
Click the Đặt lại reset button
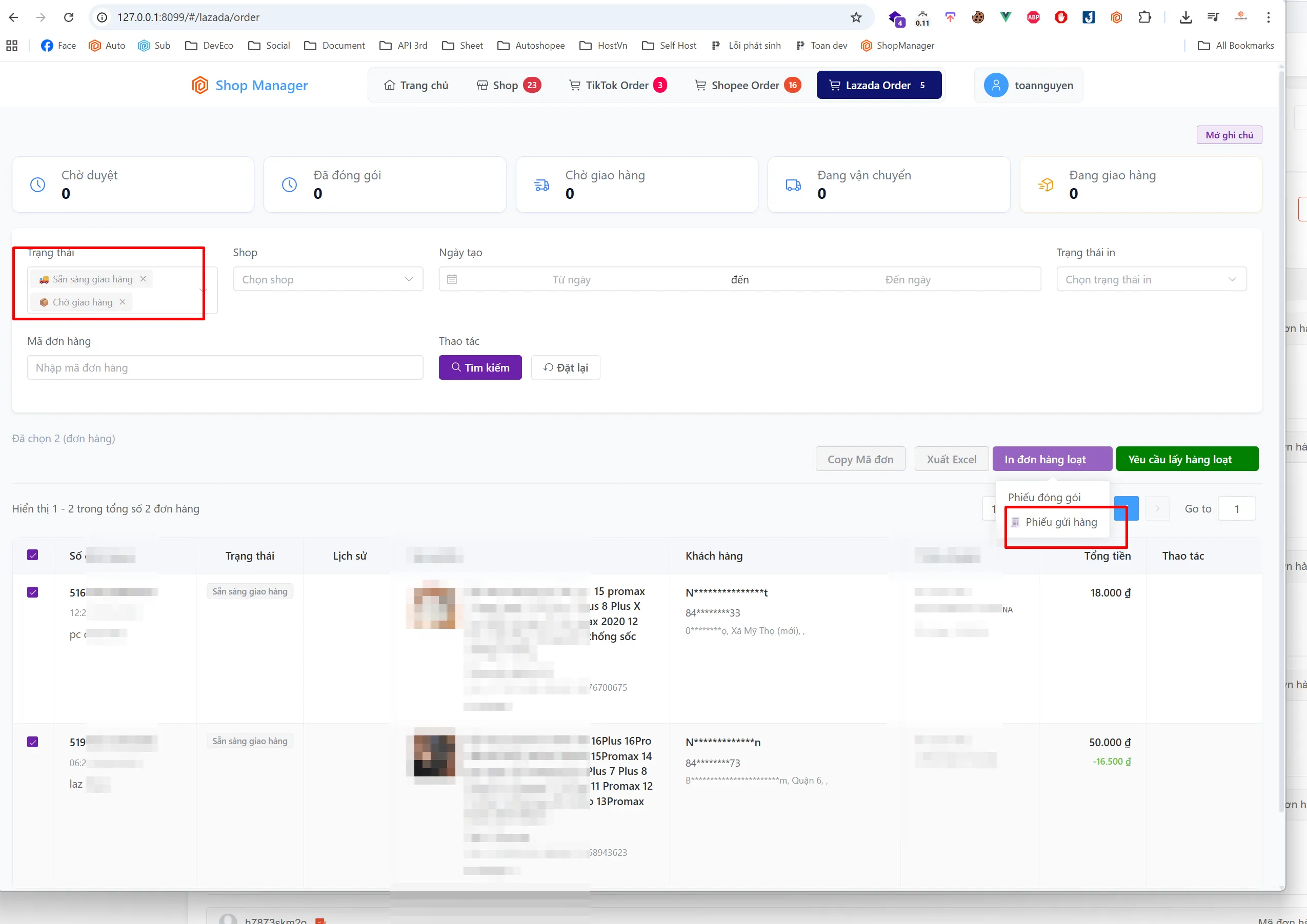[565, 367]
